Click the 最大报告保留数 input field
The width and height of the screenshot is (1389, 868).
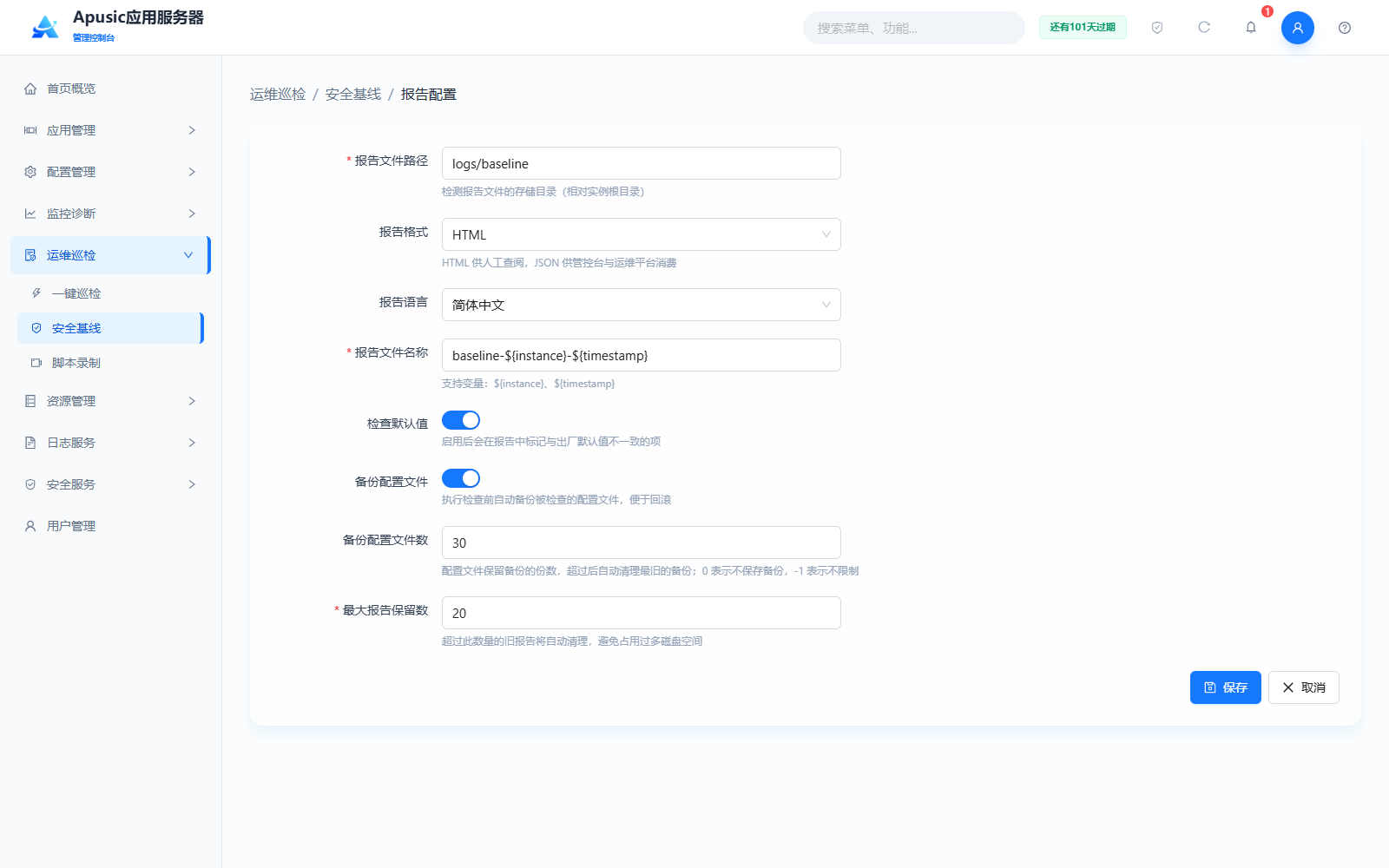(642, 613)
